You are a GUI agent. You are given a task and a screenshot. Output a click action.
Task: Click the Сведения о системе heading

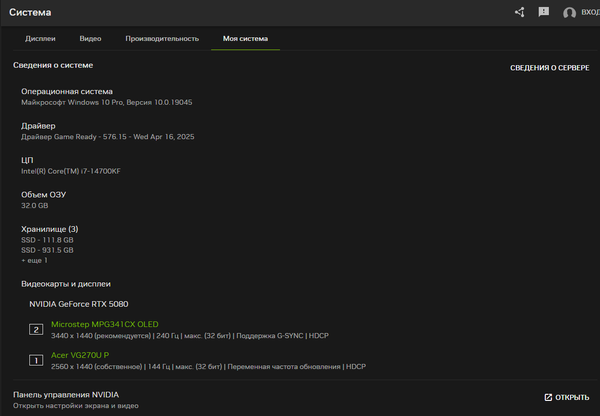pyautogui.click(x=53, y=65)
